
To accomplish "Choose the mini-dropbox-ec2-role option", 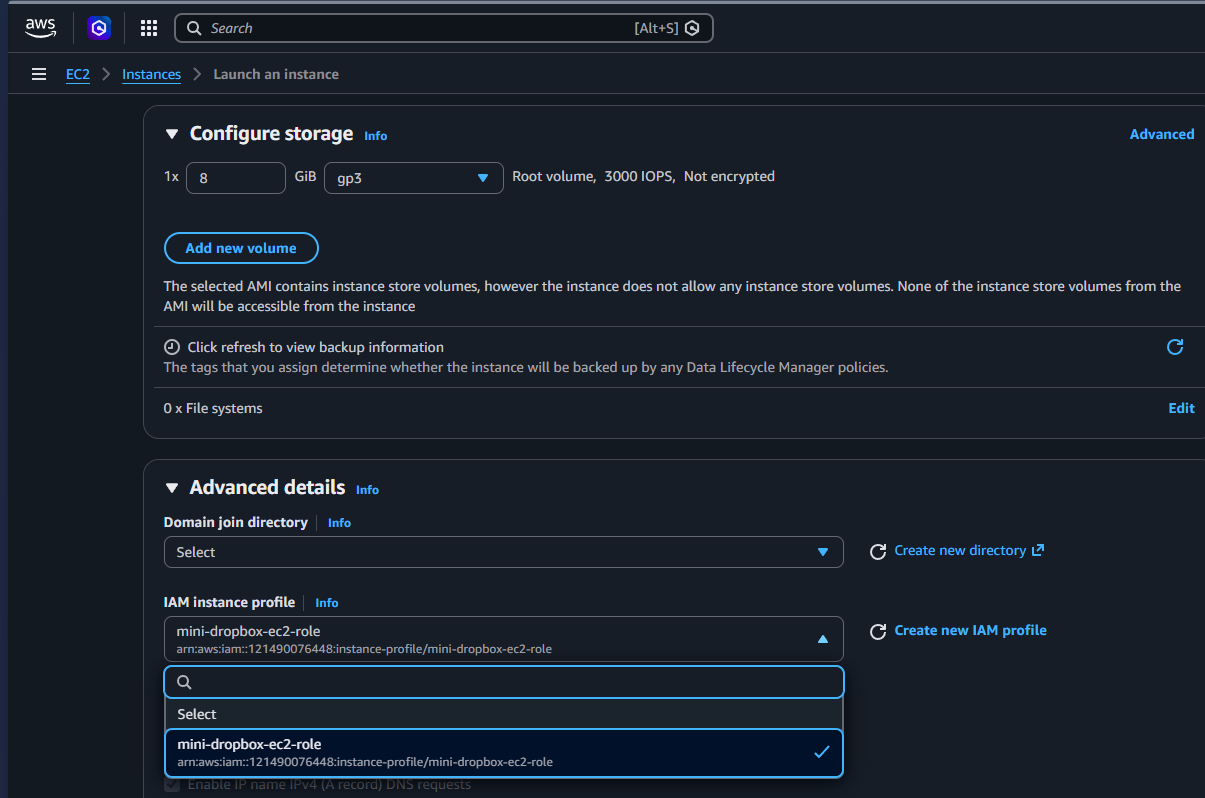I will coord(503,752).
